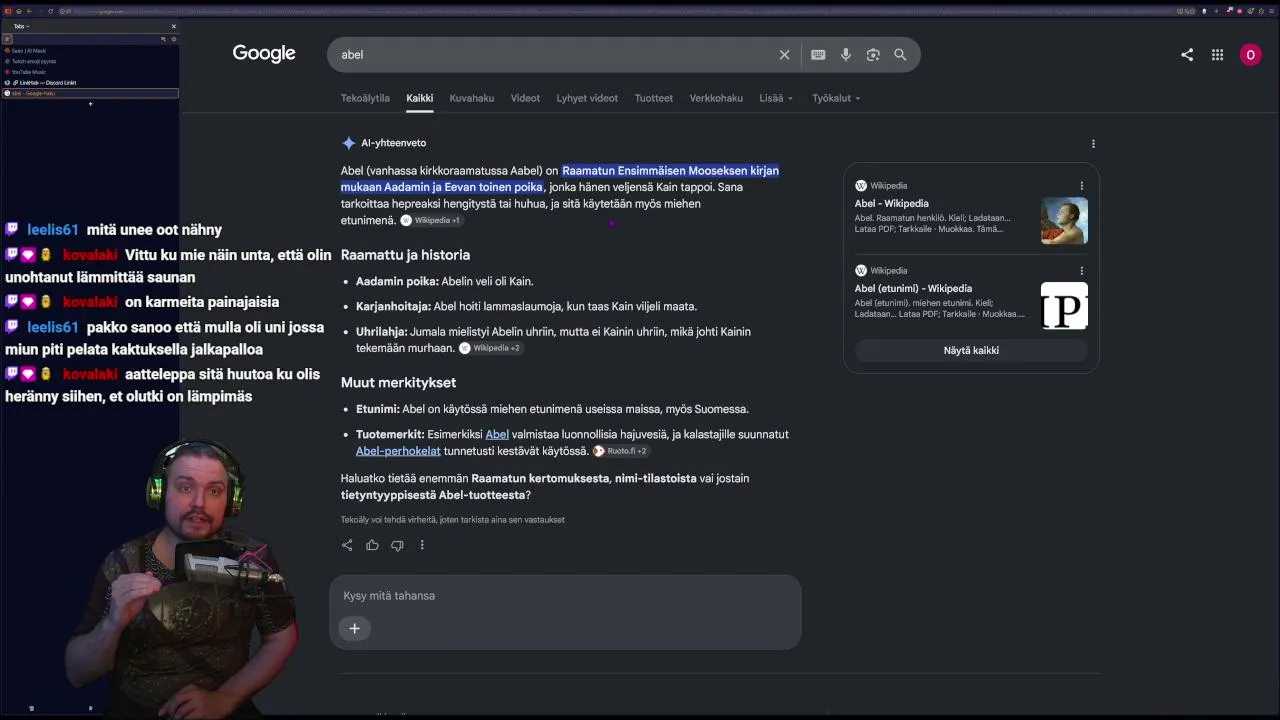Add an attachment with the plus button
Image resolution: width=1280 pixels, height=720 pixels.
(354, 628)
